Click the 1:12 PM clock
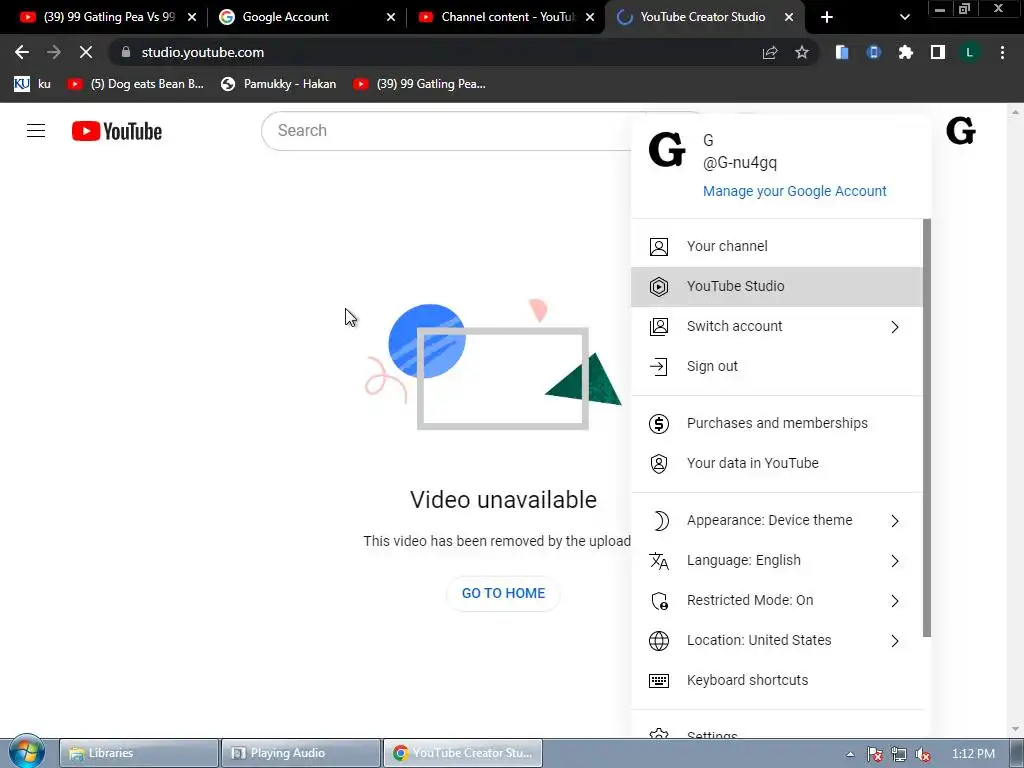This screenshot has height=768, width=1024. click(973, 754)
